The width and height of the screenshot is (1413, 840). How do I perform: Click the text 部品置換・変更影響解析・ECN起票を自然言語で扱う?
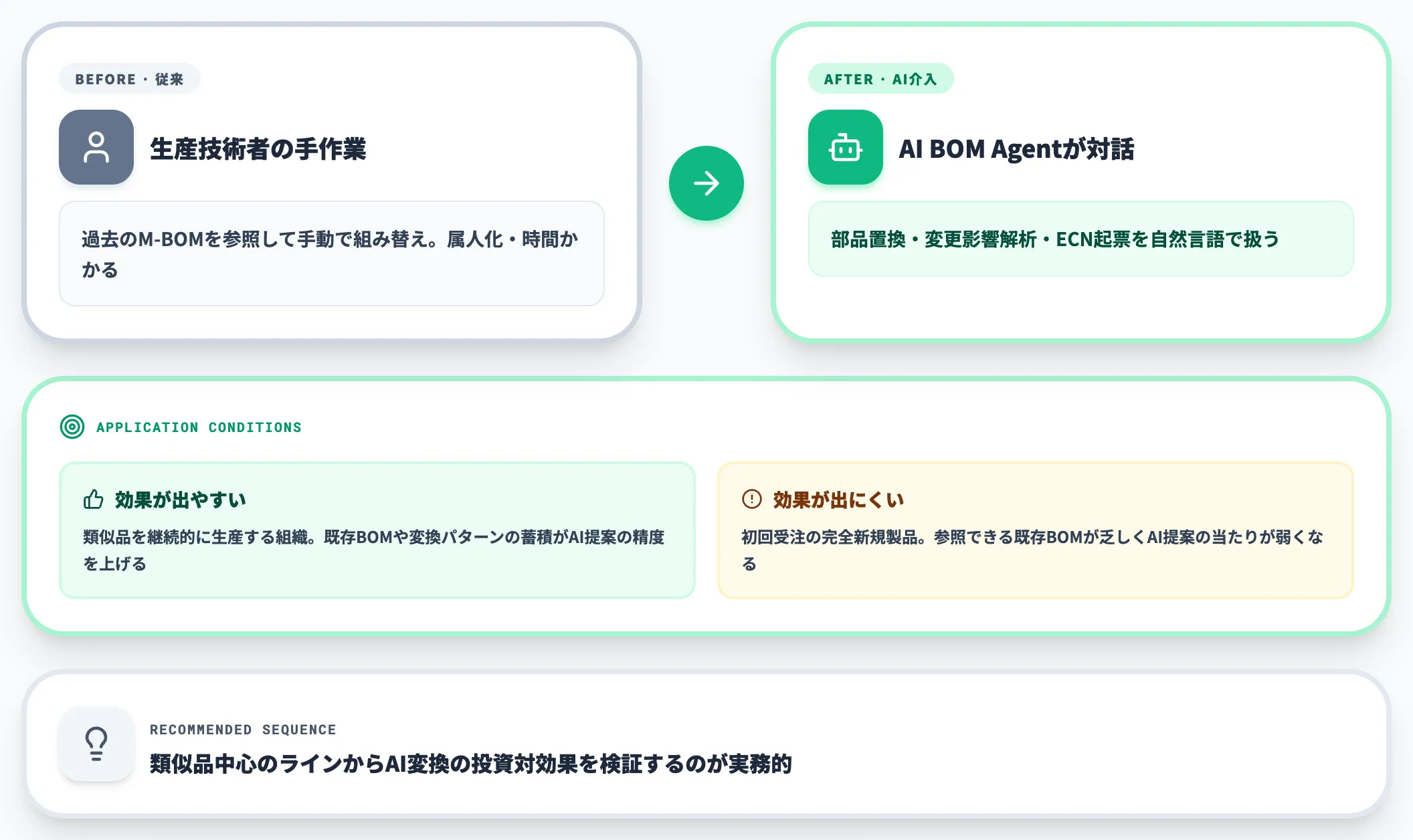[1055, 239]
